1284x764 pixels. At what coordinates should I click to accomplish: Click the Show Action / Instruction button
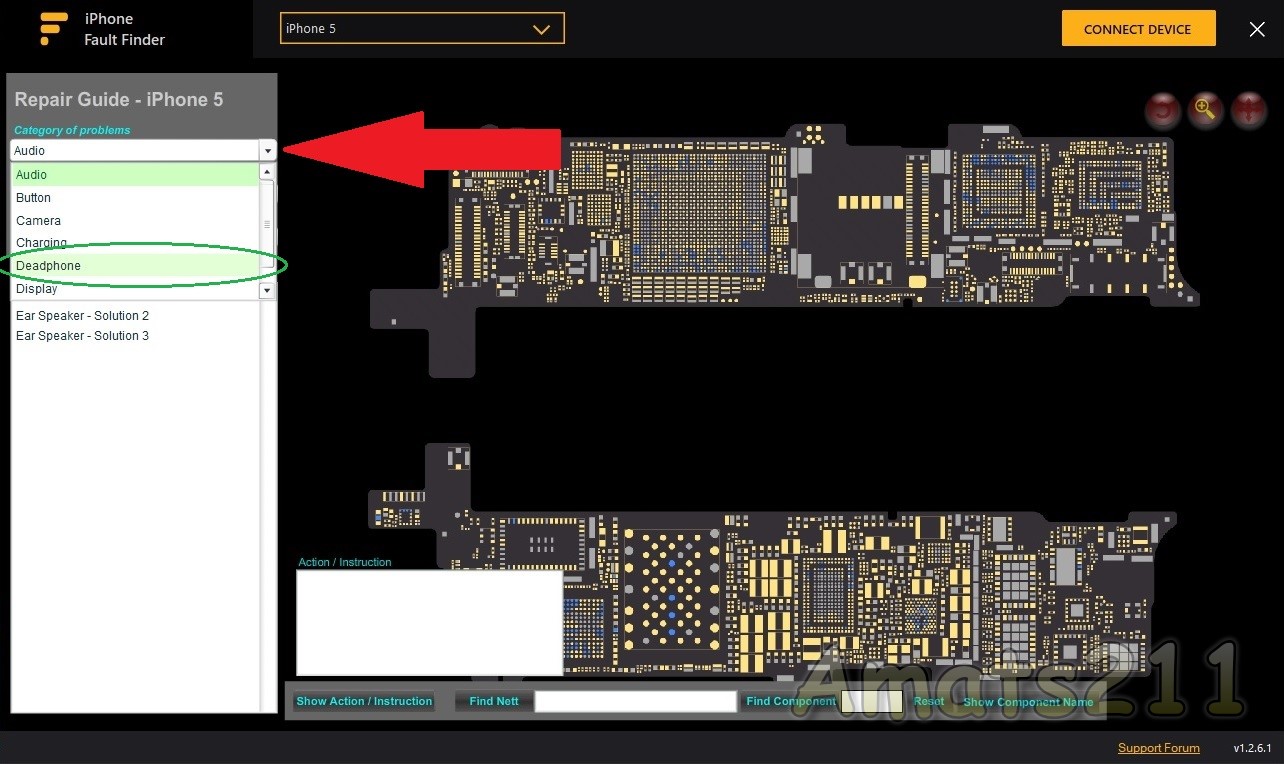[364, 701]
